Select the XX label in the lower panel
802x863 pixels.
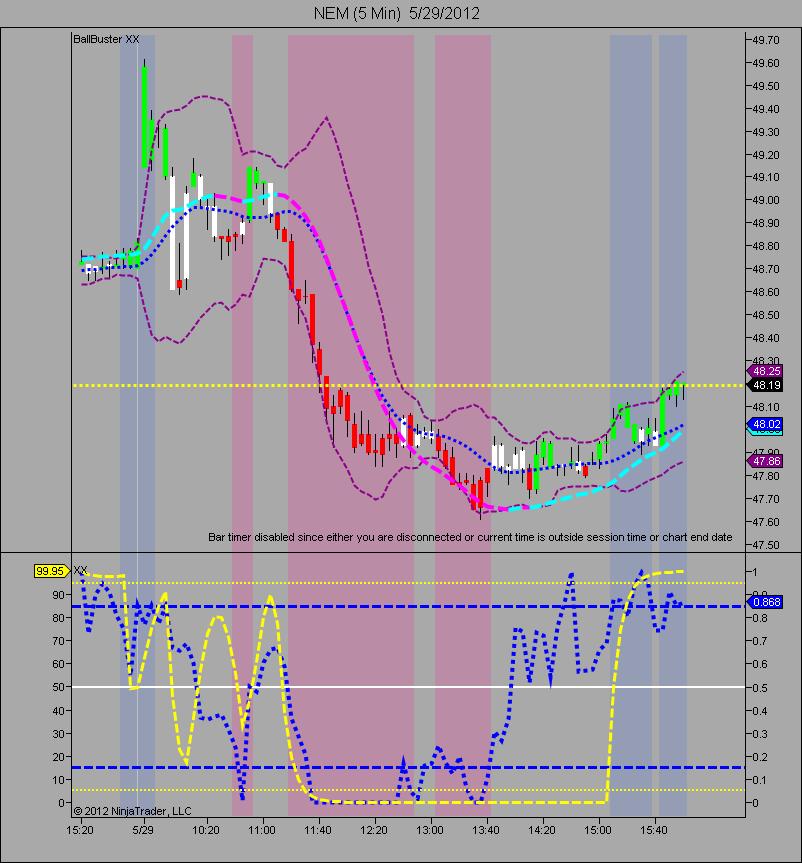point(80,570)
